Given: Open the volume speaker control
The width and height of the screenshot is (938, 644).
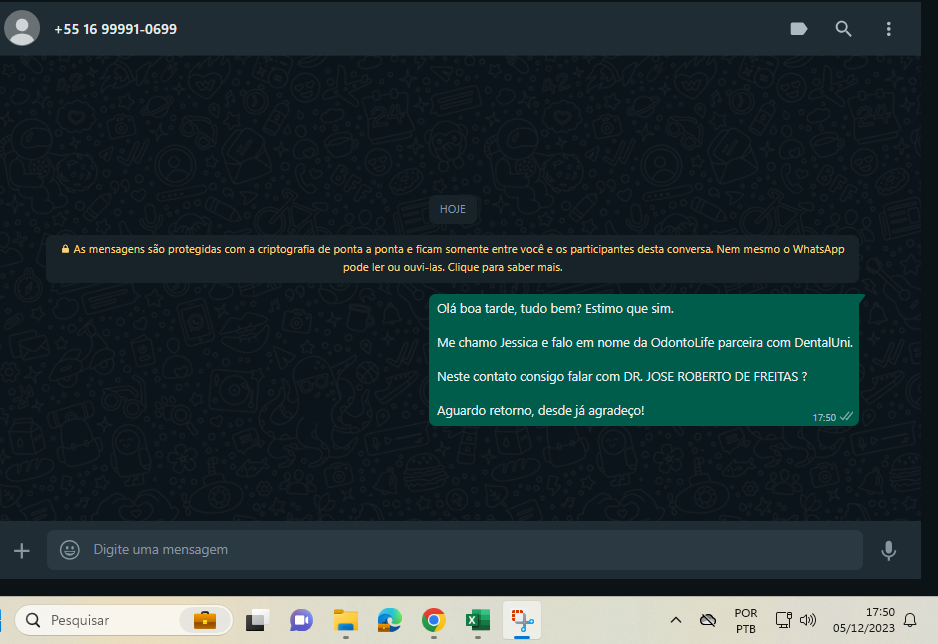Looking at the screenshot, I should (808, 620).
